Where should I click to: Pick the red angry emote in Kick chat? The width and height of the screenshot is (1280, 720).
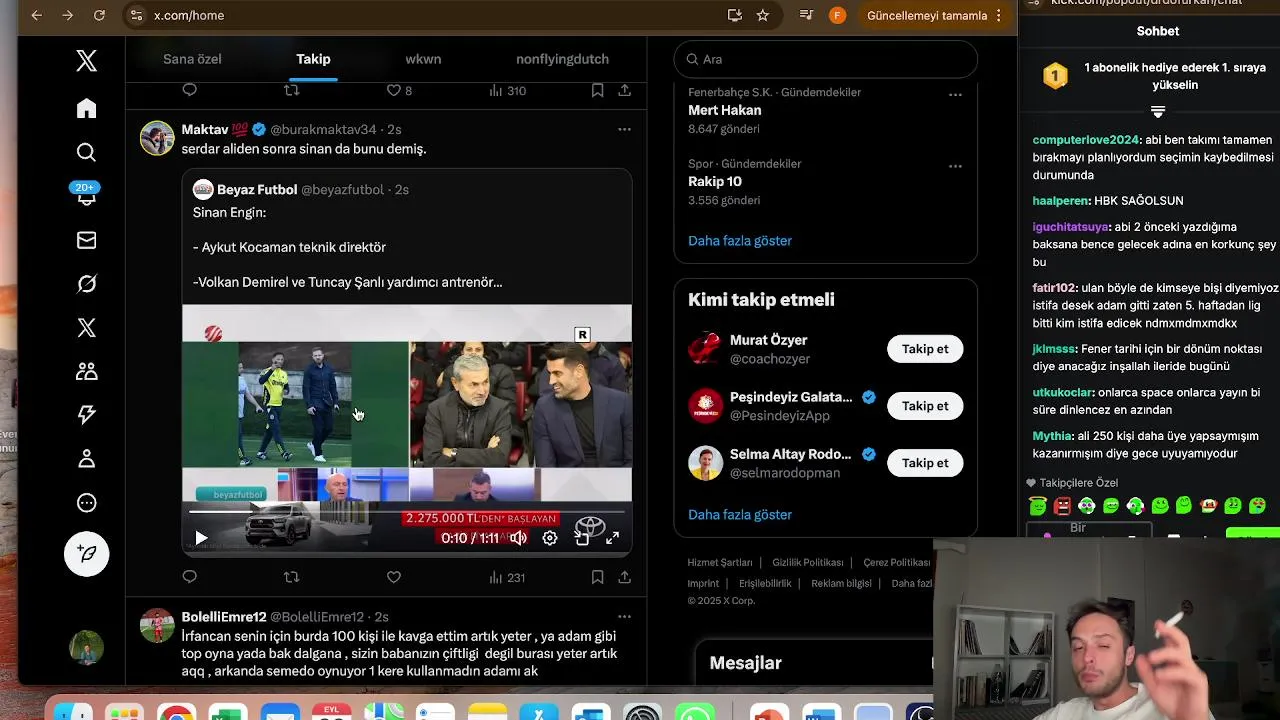pos(1062,506)
